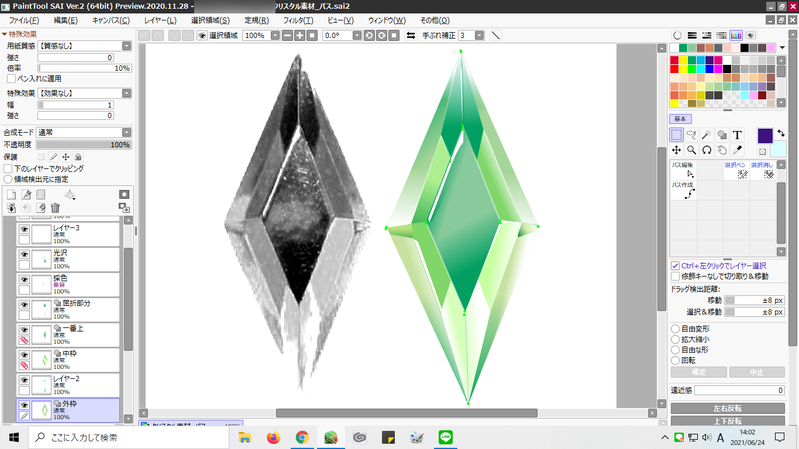The height and width of the screenshot is (449, 799).
Task: Create a new linework pen layer
Action: tap(26, 195)
